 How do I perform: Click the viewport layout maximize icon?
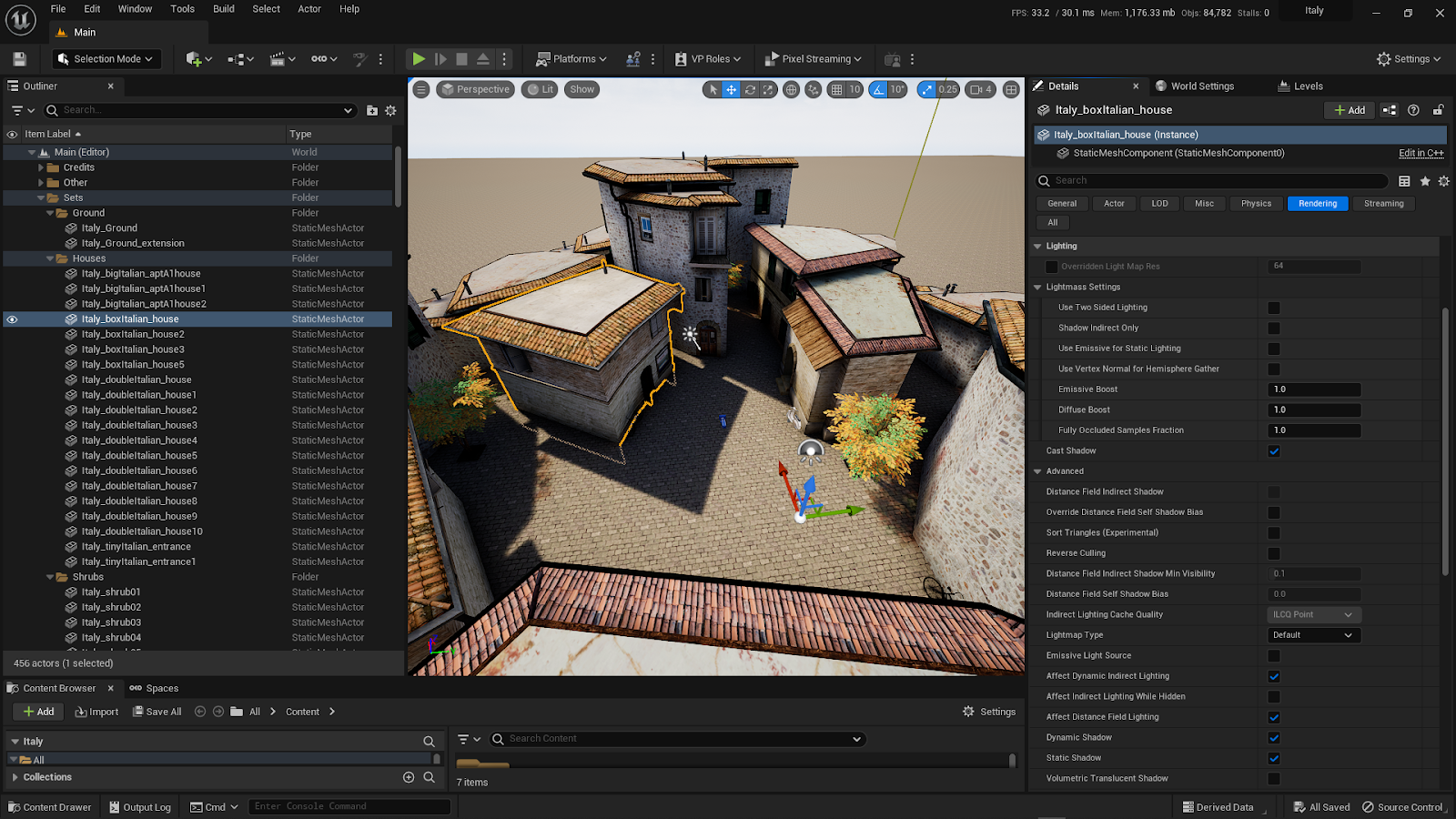[x=1011, y=89]
